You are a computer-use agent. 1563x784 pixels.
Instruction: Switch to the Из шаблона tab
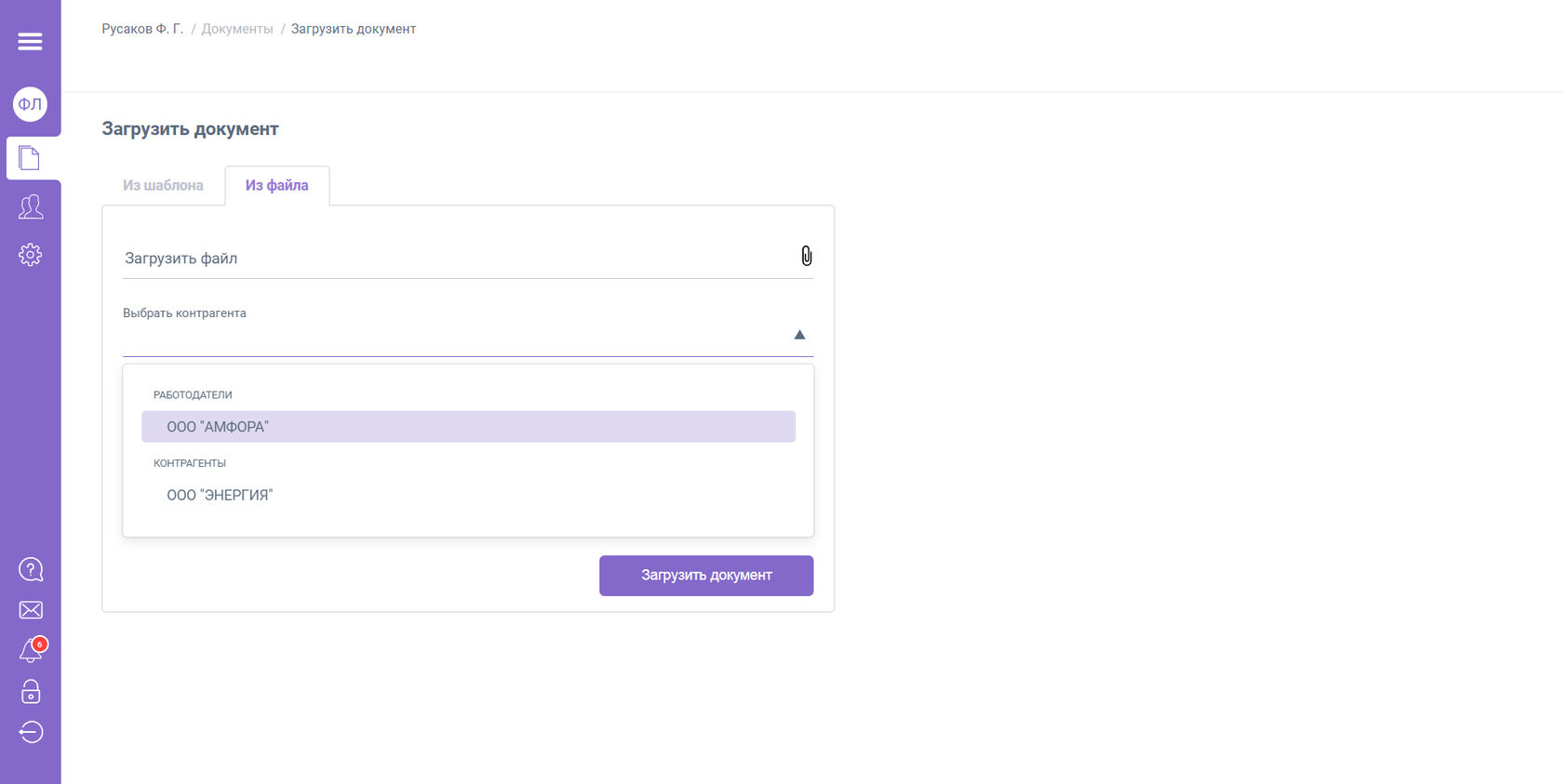[x=163, y=185]
